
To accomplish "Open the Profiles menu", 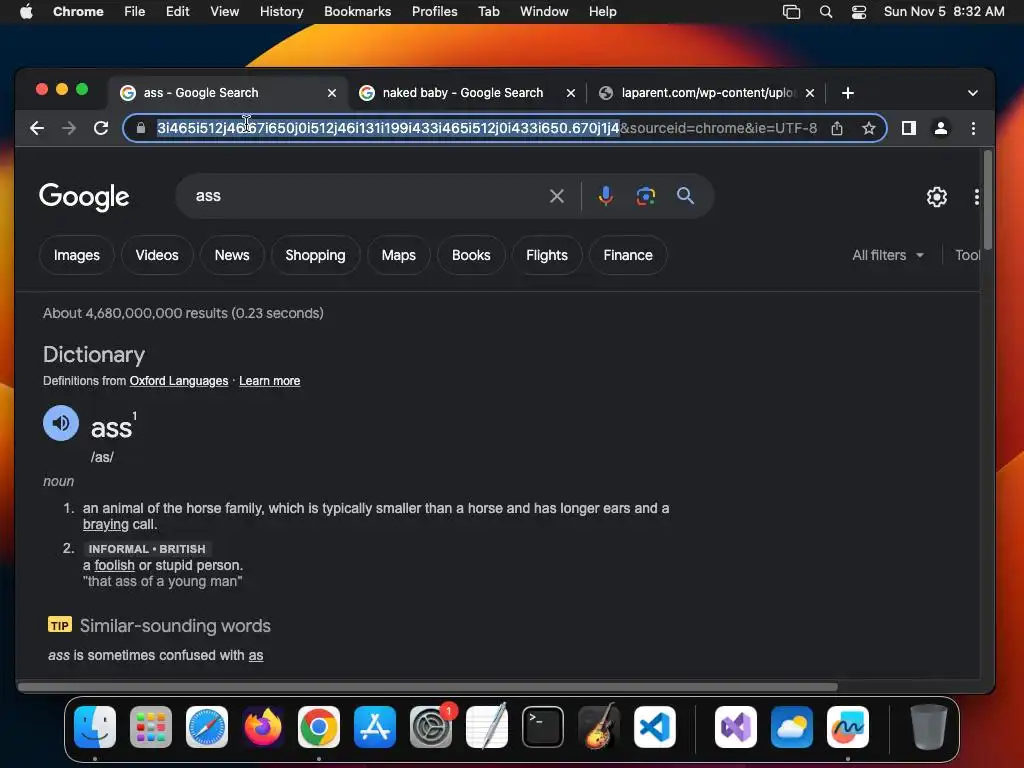I will (x=434, y=12).
